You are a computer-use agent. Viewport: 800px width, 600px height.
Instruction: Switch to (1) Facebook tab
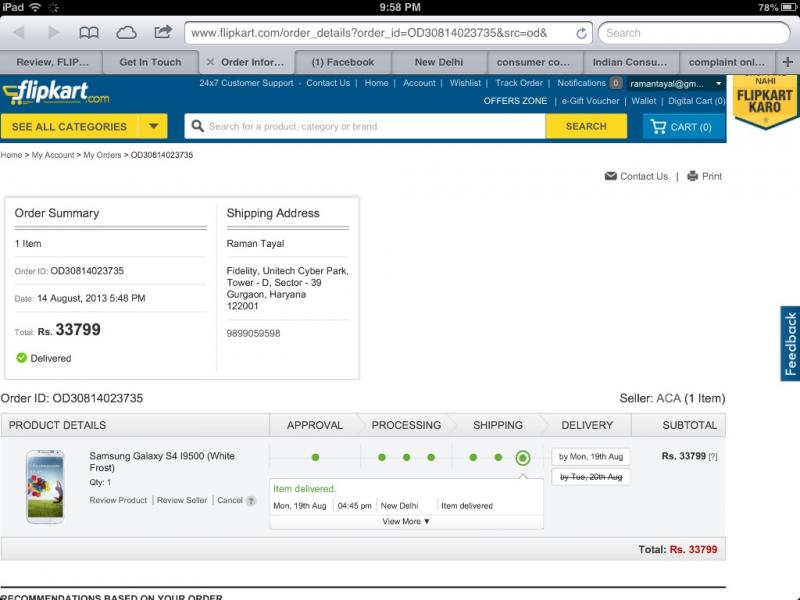pos(343,62)
